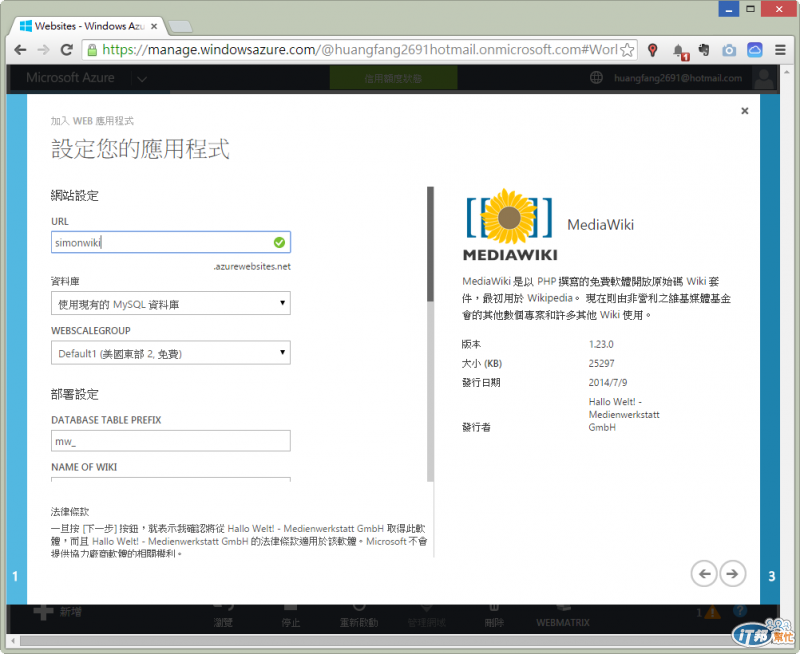Open the camera screenshot extension
800x654 pixels.
pyautogui.click(x=729, y=50)
